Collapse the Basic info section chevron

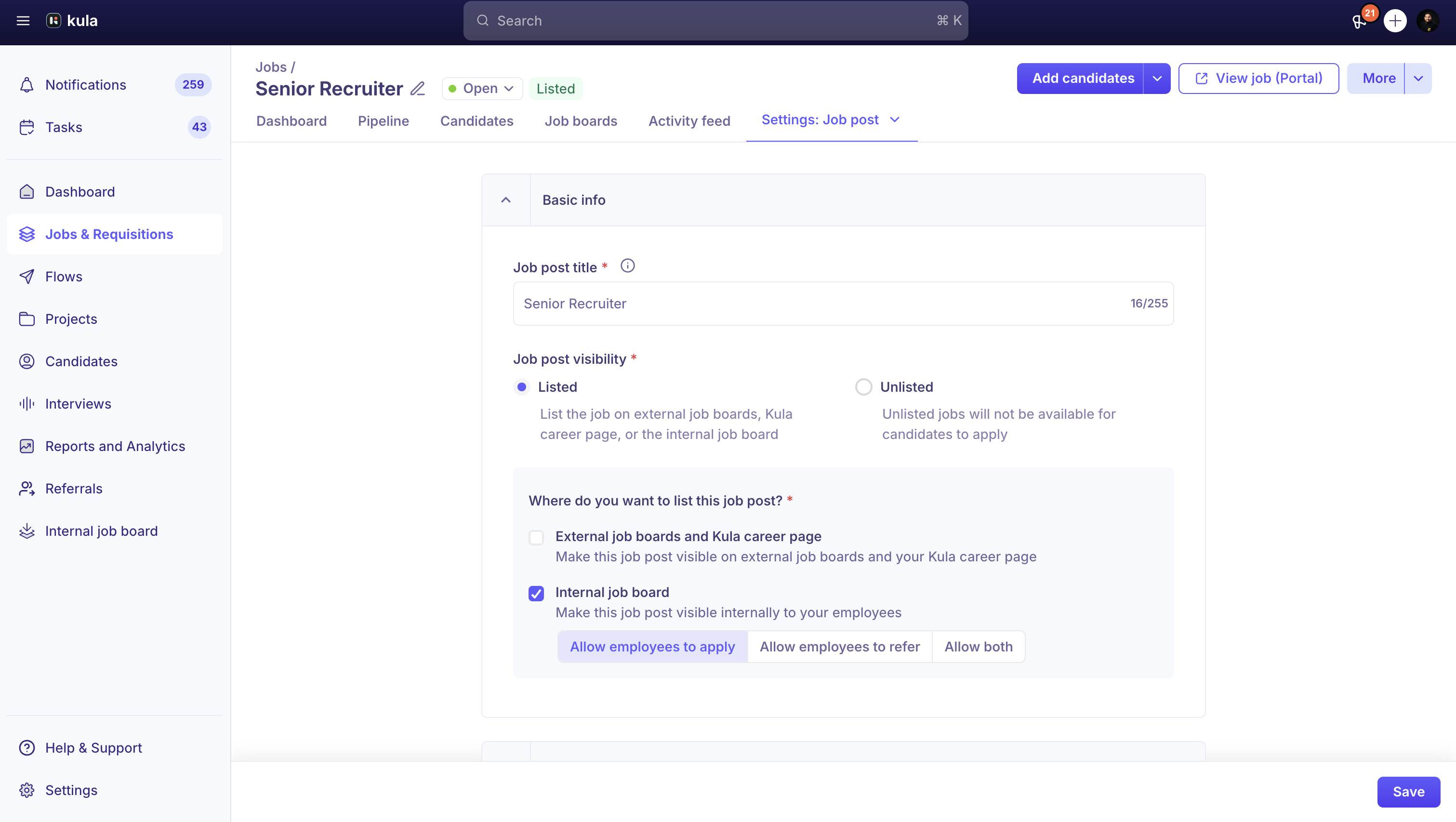pyautogui.click(x=506, y=200)
